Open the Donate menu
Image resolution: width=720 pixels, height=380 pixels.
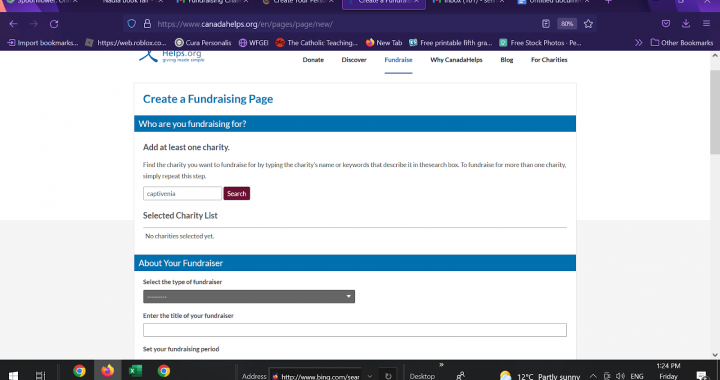pyautogui.click(x=313, y=60)
